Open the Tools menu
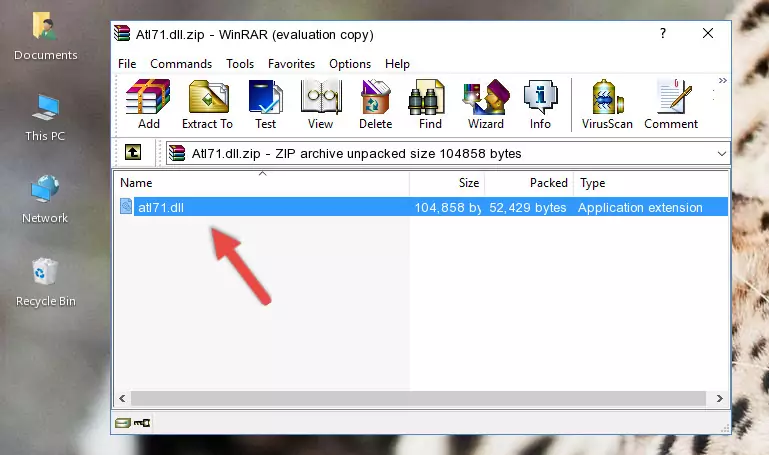This screenshot has width=769, height=455. coord(240,64)
